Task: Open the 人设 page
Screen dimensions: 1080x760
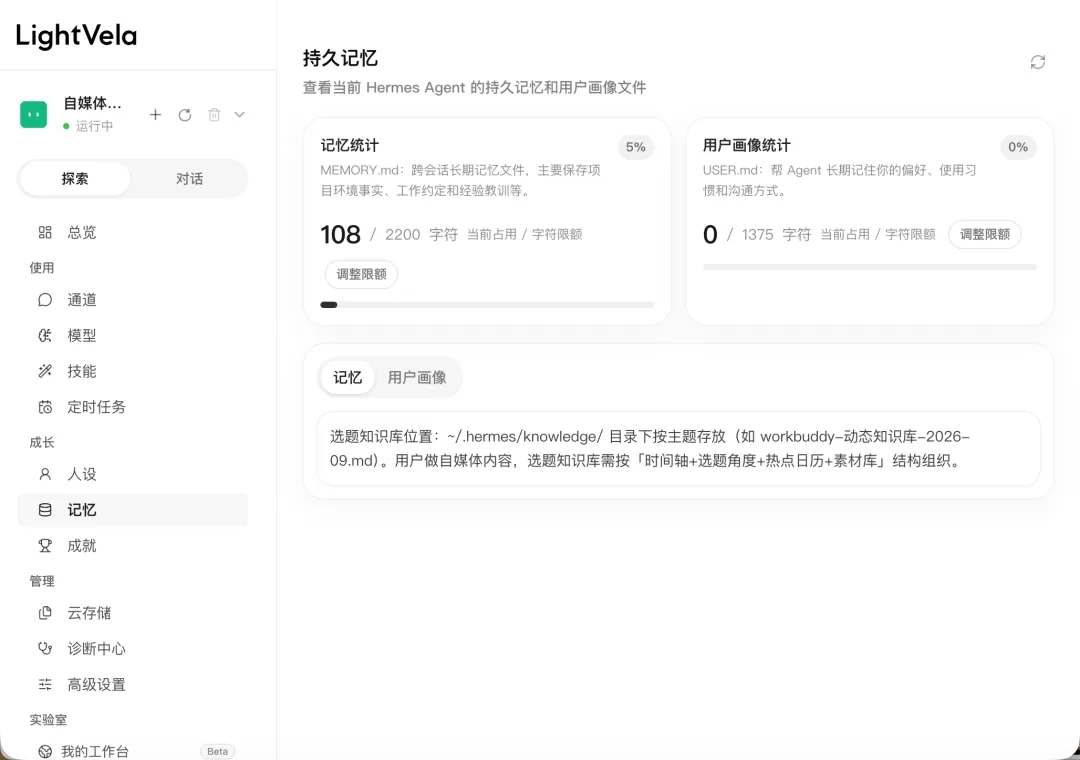Action: tap(132, 474)
